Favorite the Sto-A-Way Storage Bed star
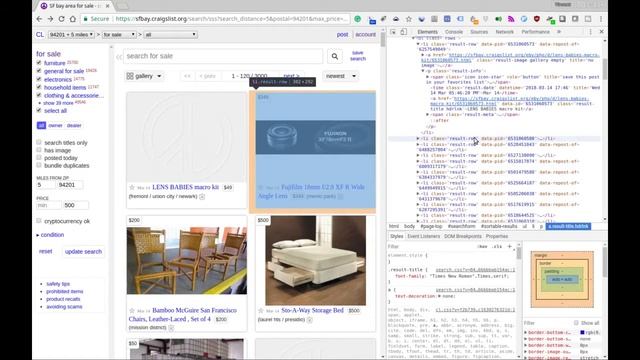Viewport: 640px width, 360px height. 261,311
